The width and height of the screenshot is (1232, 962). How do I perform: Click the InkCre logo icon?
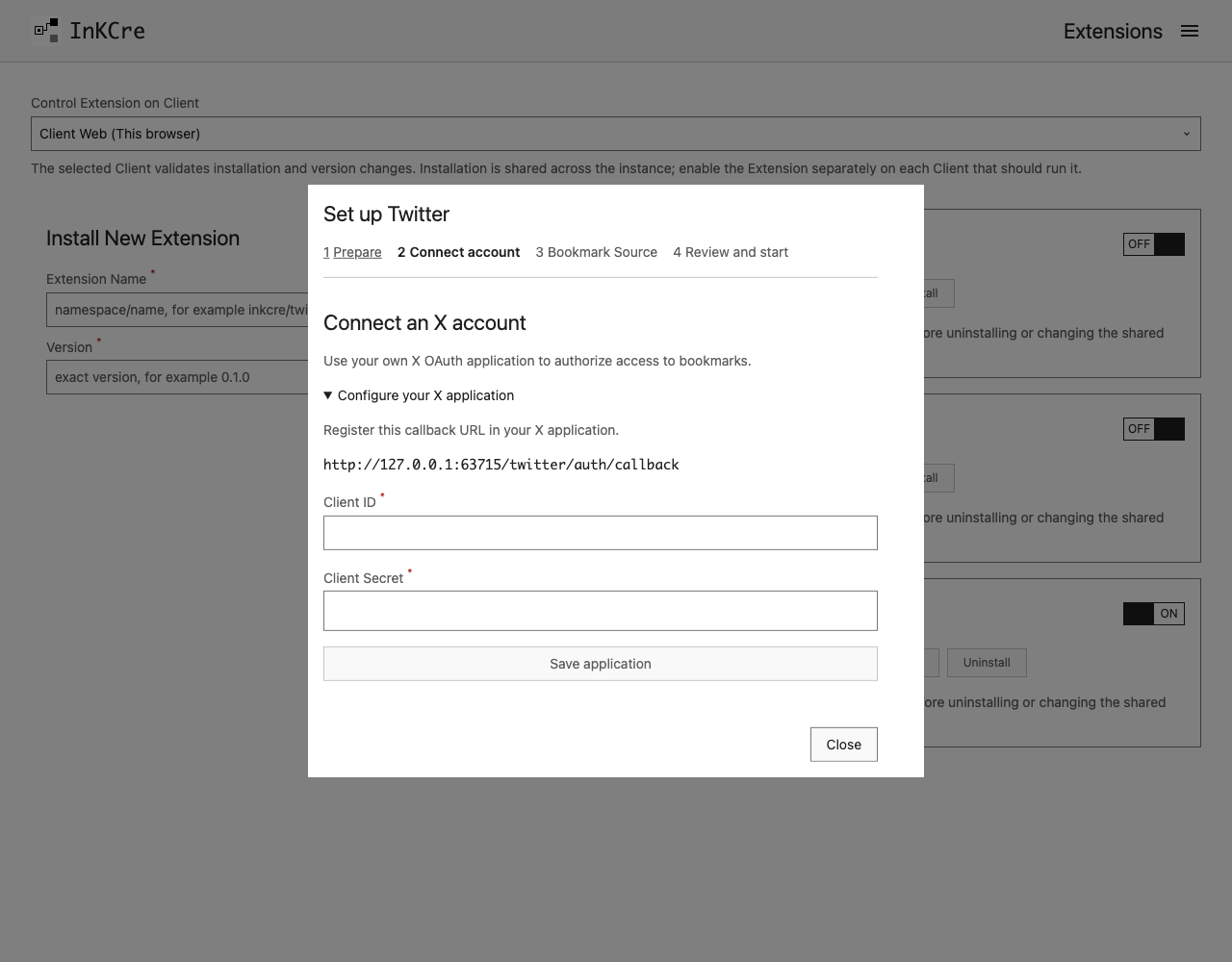point(45,31)
